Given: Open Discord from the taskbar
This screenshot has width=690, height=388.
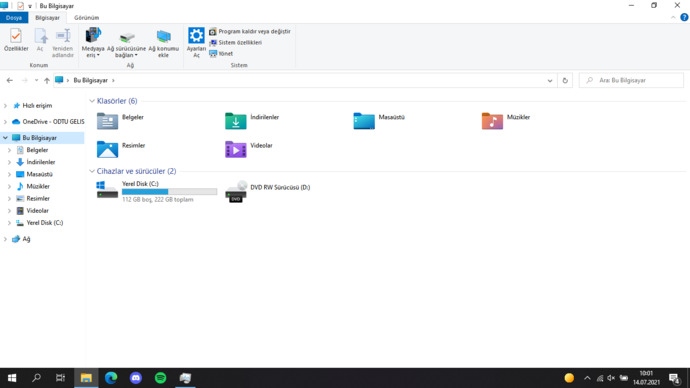Looking at the screenshot, I should pos(136,378).
